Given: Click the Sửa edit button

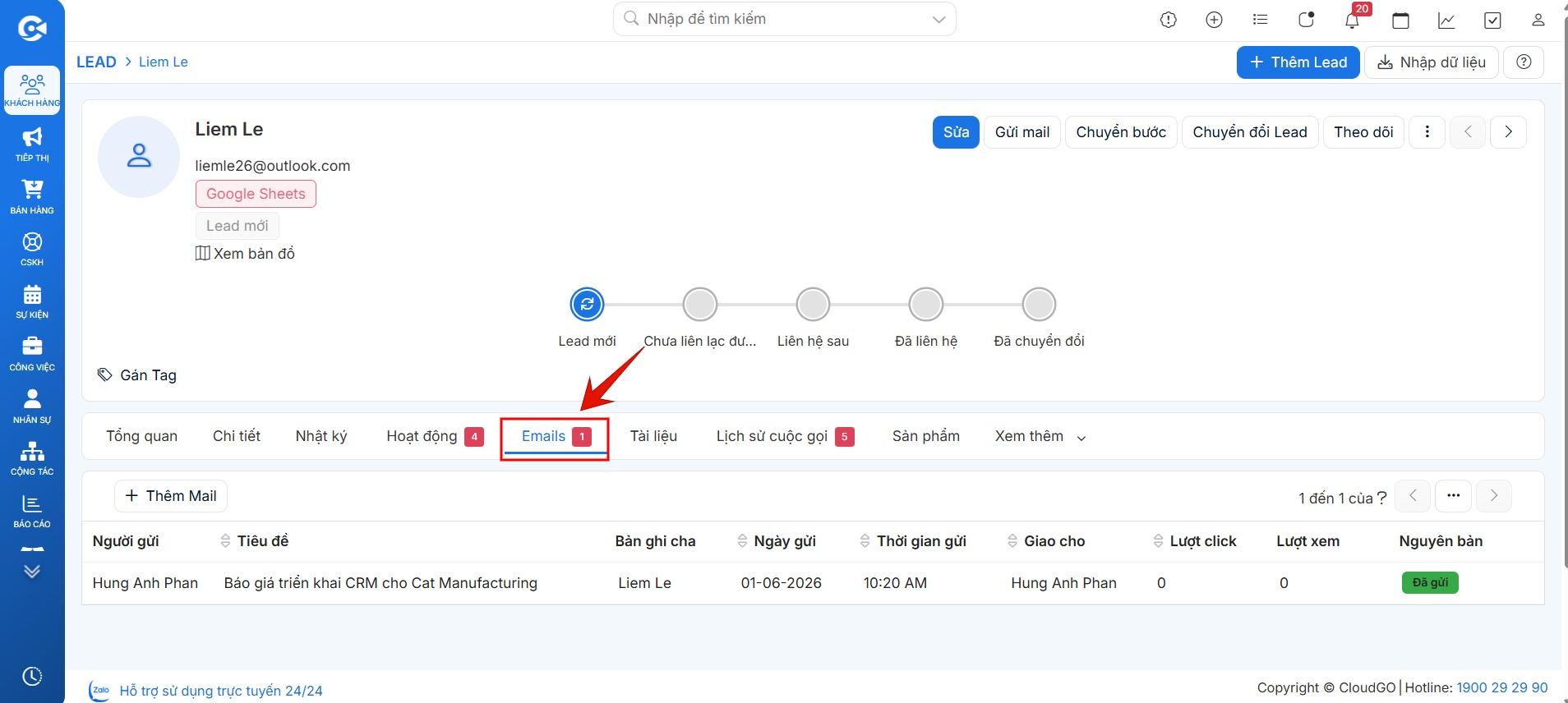Looking at the screenshot, I should [x=956, y=132].
